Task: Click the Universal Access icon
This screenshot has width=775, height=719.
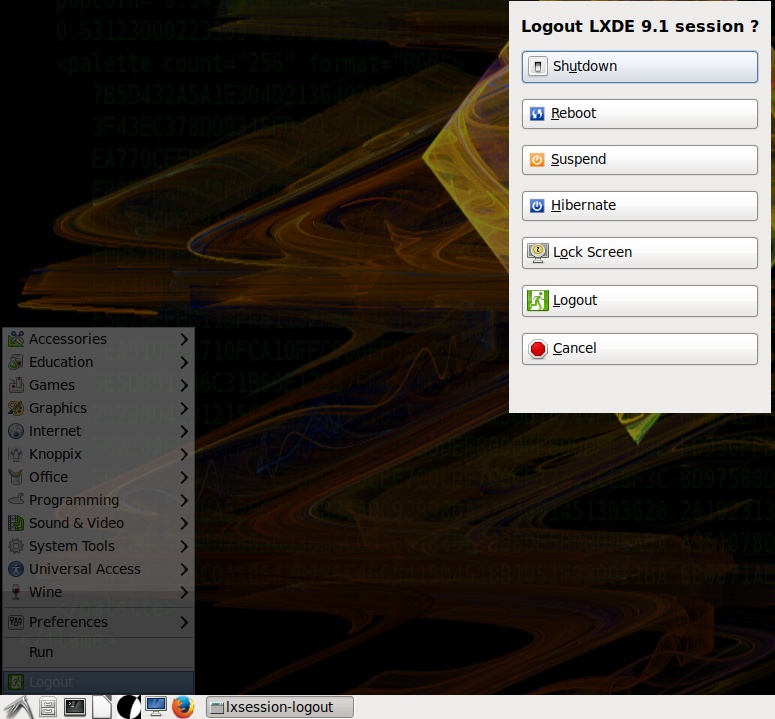Action: pyautogui.click(x=16, y=569)
